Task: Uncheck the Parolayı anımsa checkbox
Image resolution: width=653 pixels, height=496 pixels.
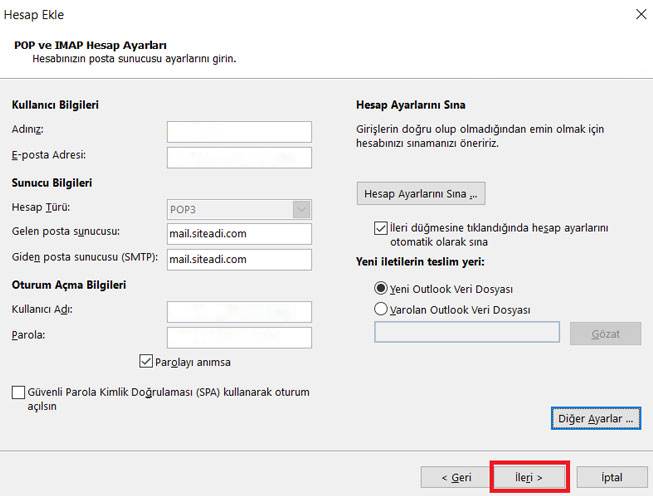Action: [x=146, y=362]
